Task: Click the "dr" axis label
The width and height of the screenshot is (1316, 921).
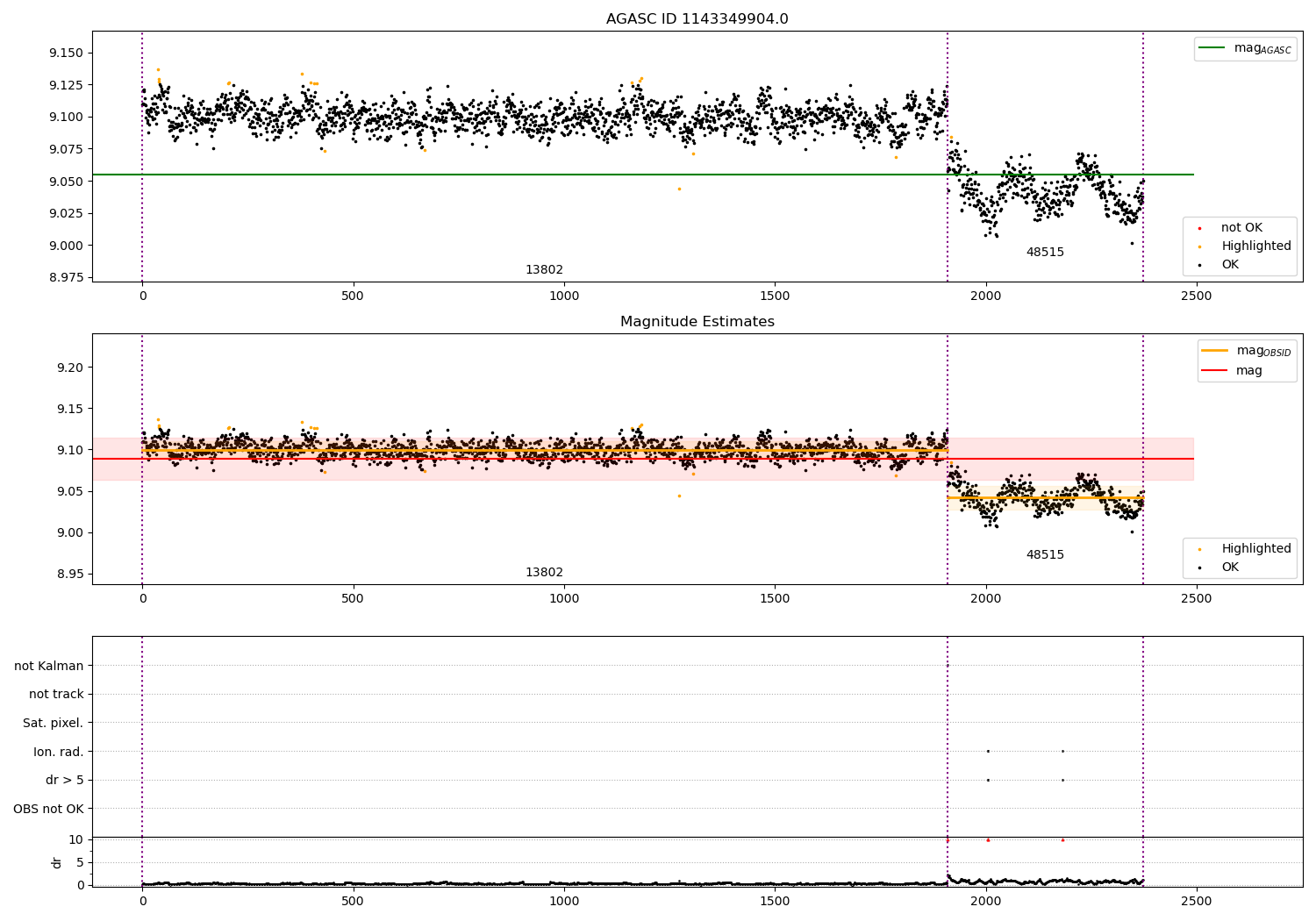Action: point(57,862)
